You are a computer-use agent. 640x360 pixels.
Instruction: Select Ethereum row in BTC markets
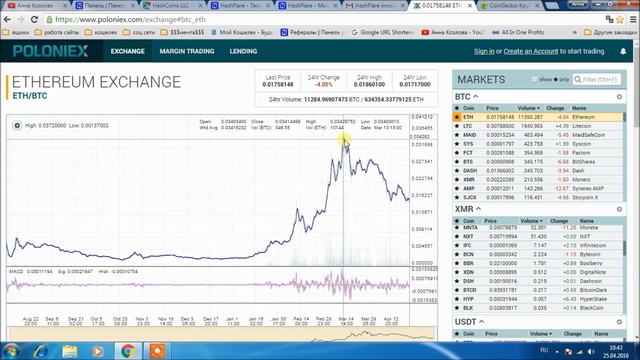tap(538, 117)
